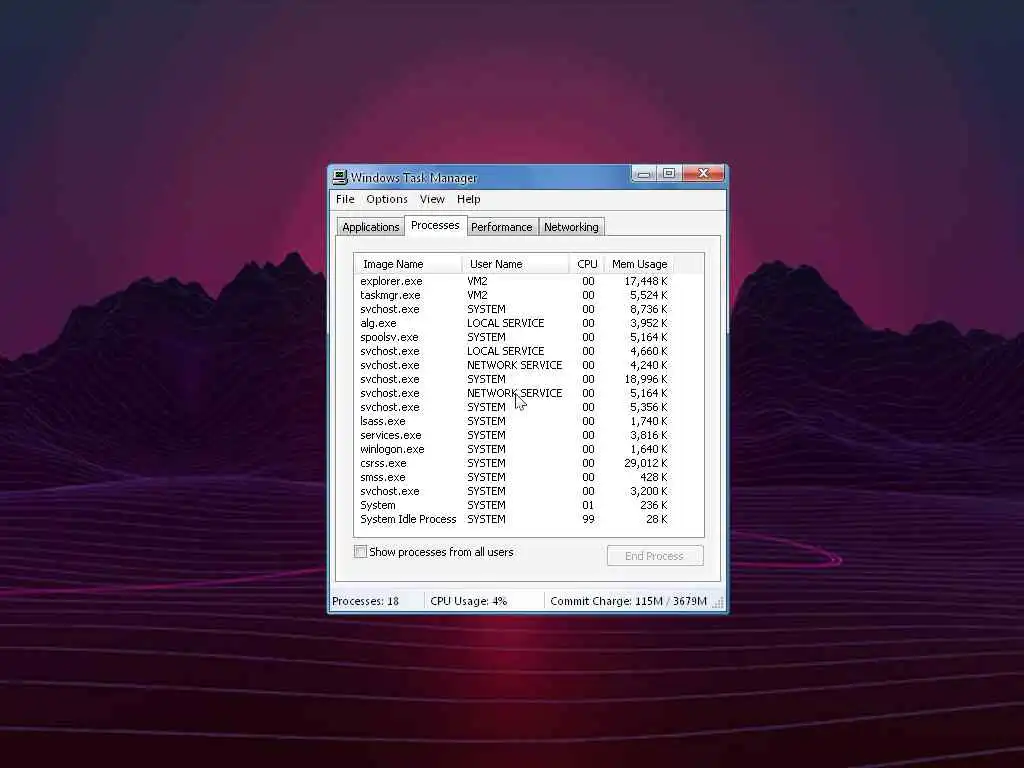Select the smss.exe process row
Image resolution: width=1024 pixels, height=768 pixels.
tap(514, 477)
